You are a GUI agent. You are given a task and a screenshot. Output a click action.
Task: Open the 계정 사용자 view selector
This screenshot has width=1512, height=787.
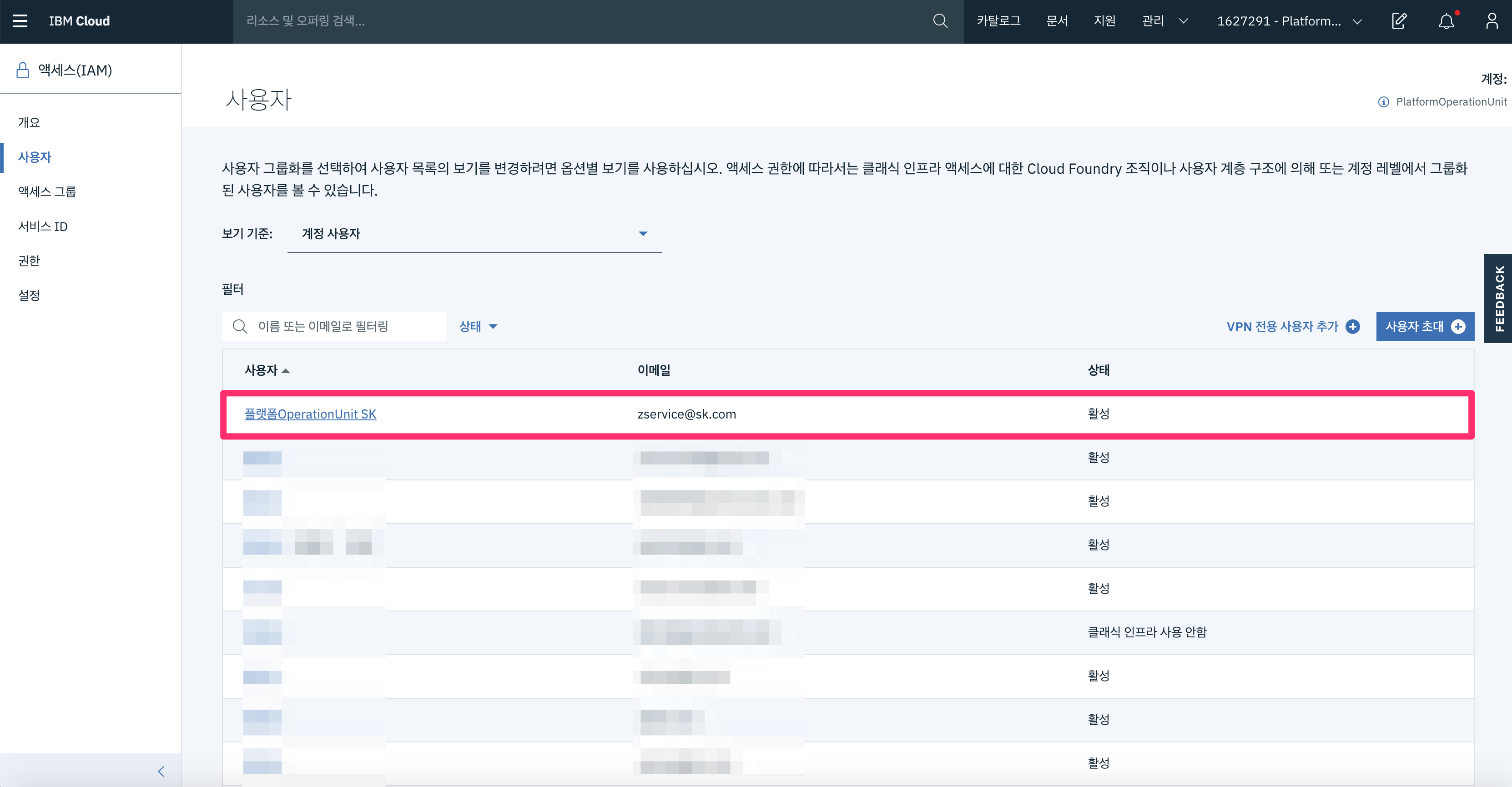coord(474,233)
